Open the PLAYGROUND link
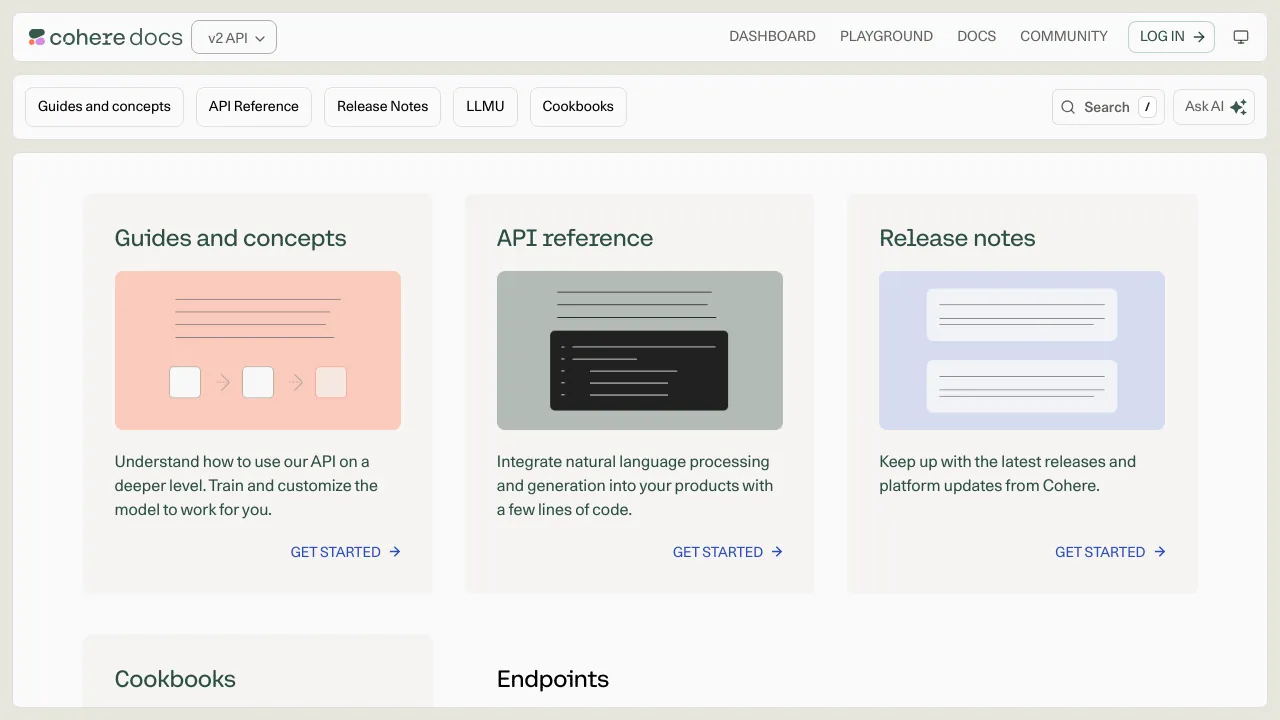Image resolution: width=1280 pixels, height=720 pixels. point(886,37)
